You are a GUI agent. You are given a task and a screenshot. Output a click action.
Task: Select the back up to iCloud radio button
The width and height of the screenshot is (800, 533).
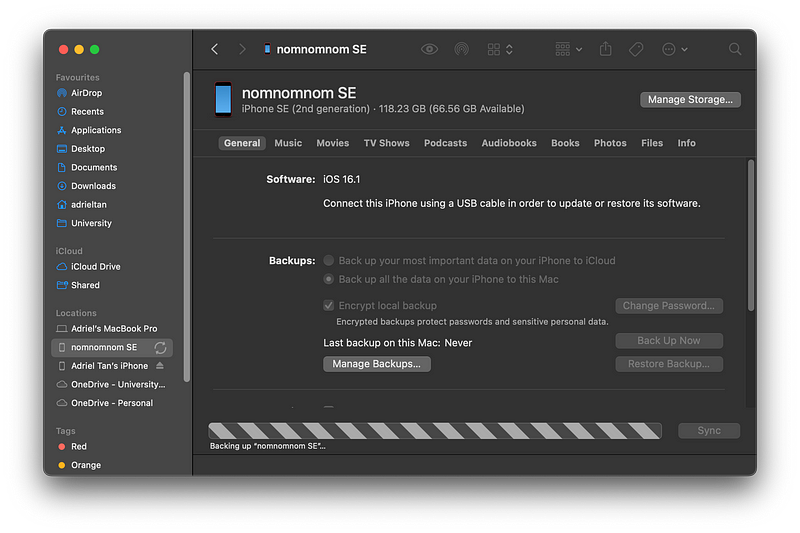pyautogui.click(x=329, y=261)
